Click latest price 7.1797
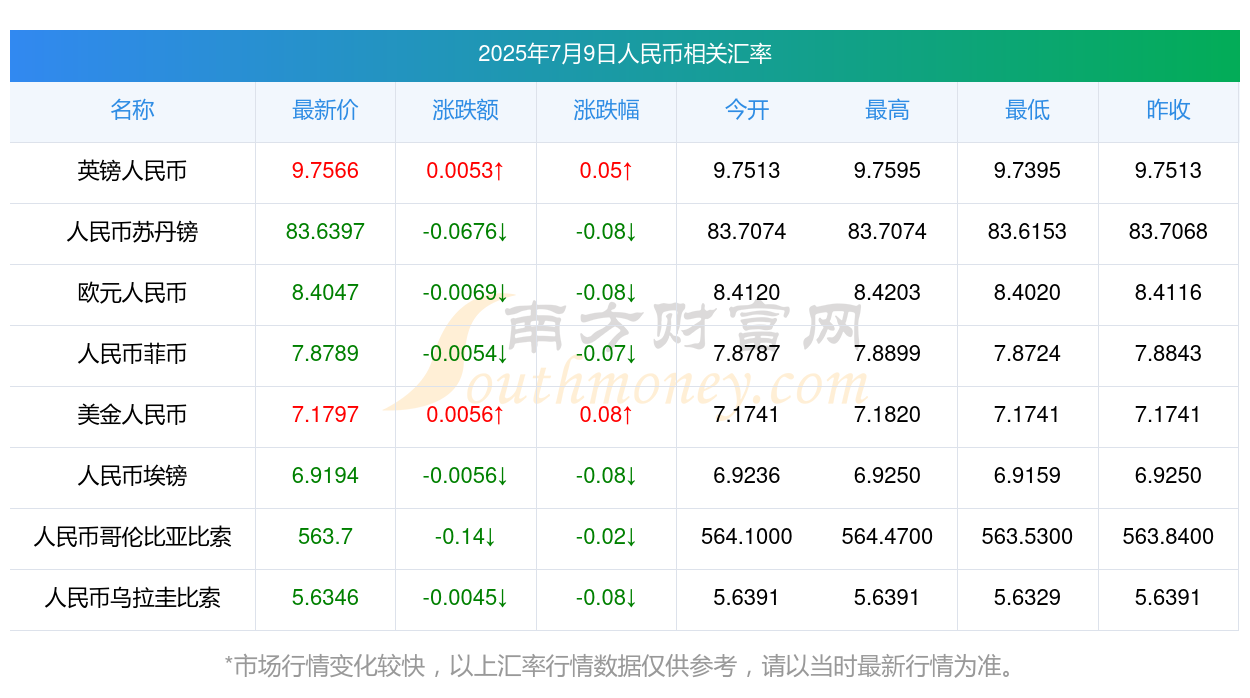 tap(325, 415)
